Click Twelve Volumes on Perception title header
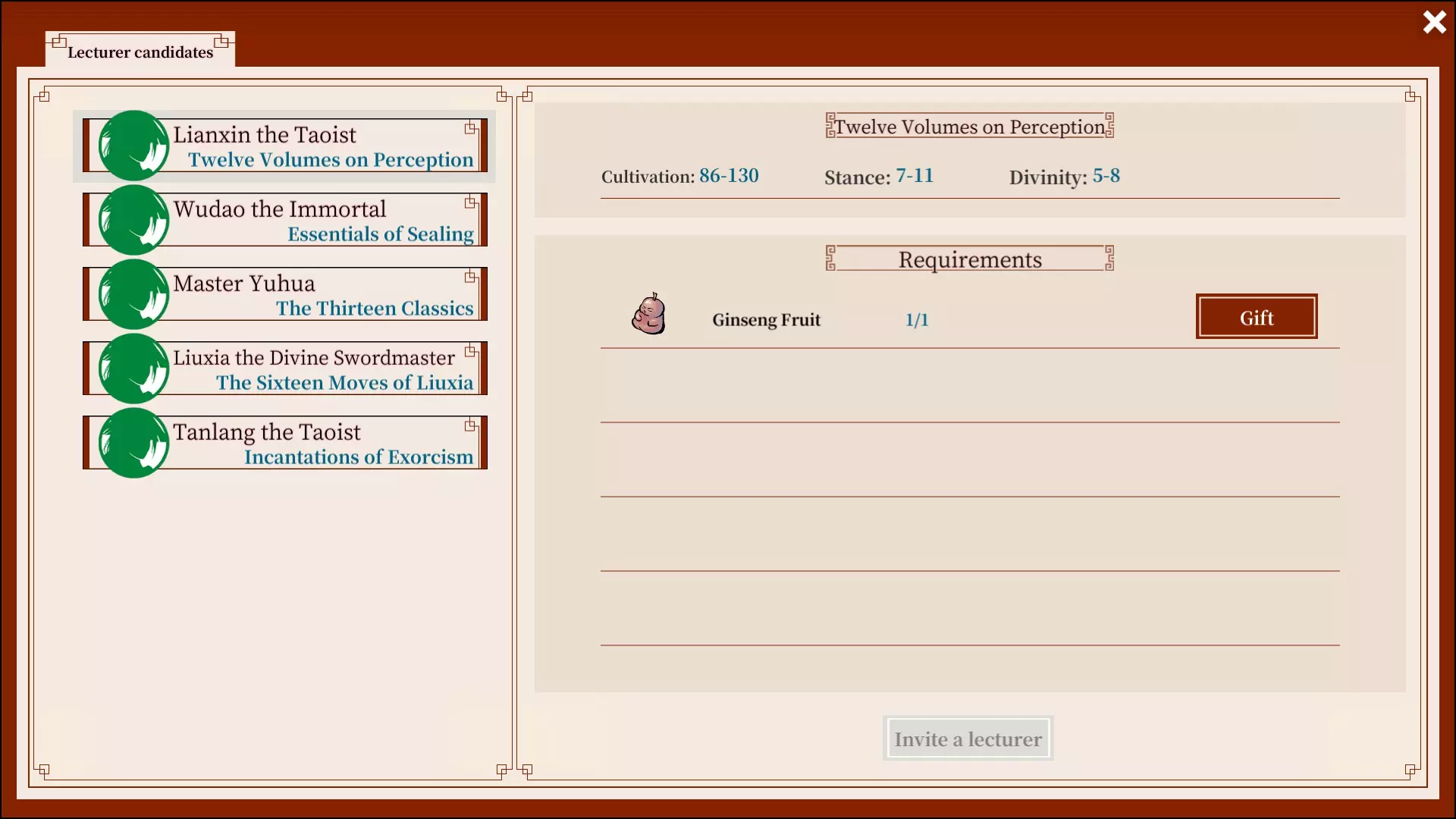Image resolution: width=1456 pixels, height=819 pixels. [969, 127]
